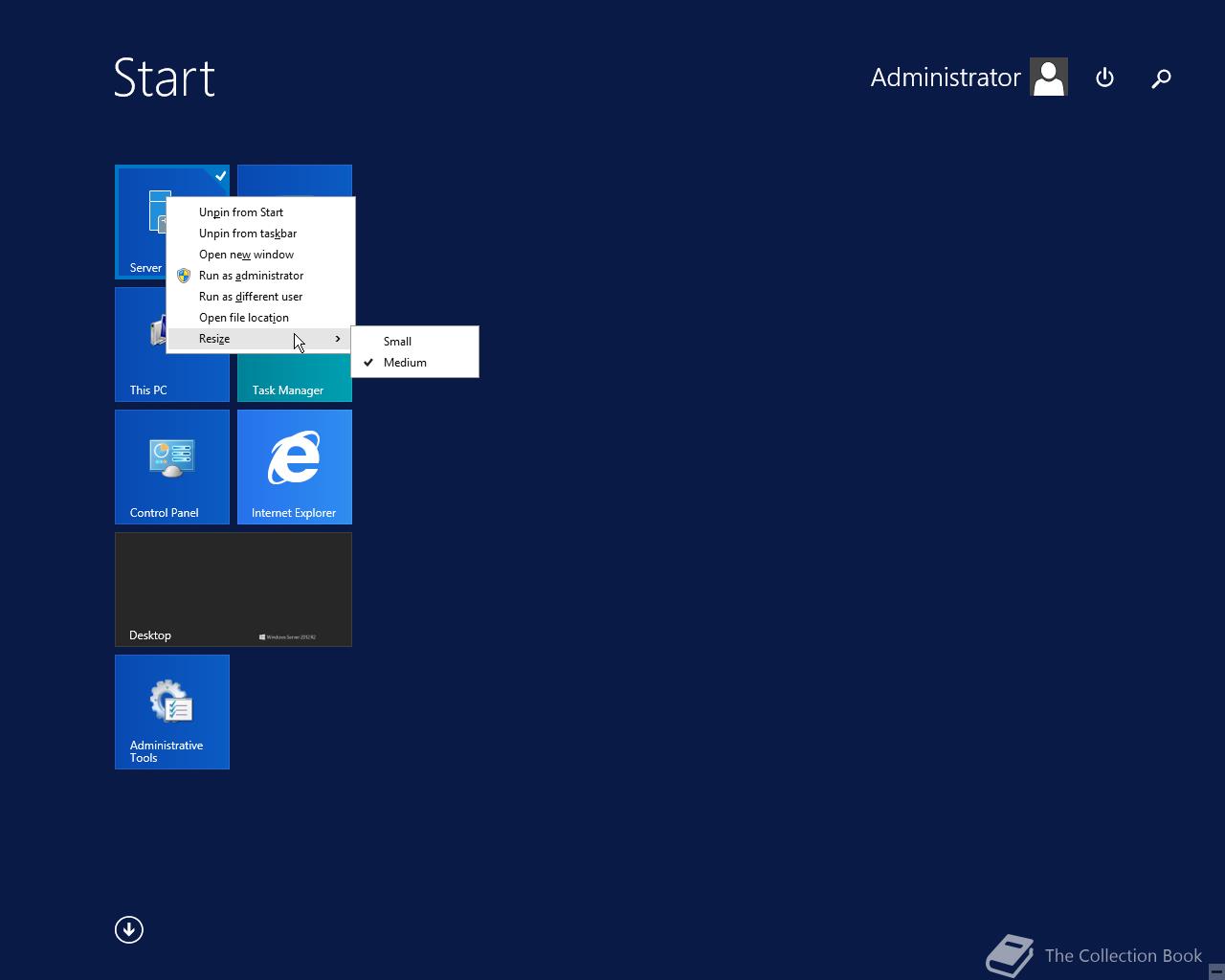Set tile size to Medium
Screen dimensions: 1225x980
pos(414,363)
